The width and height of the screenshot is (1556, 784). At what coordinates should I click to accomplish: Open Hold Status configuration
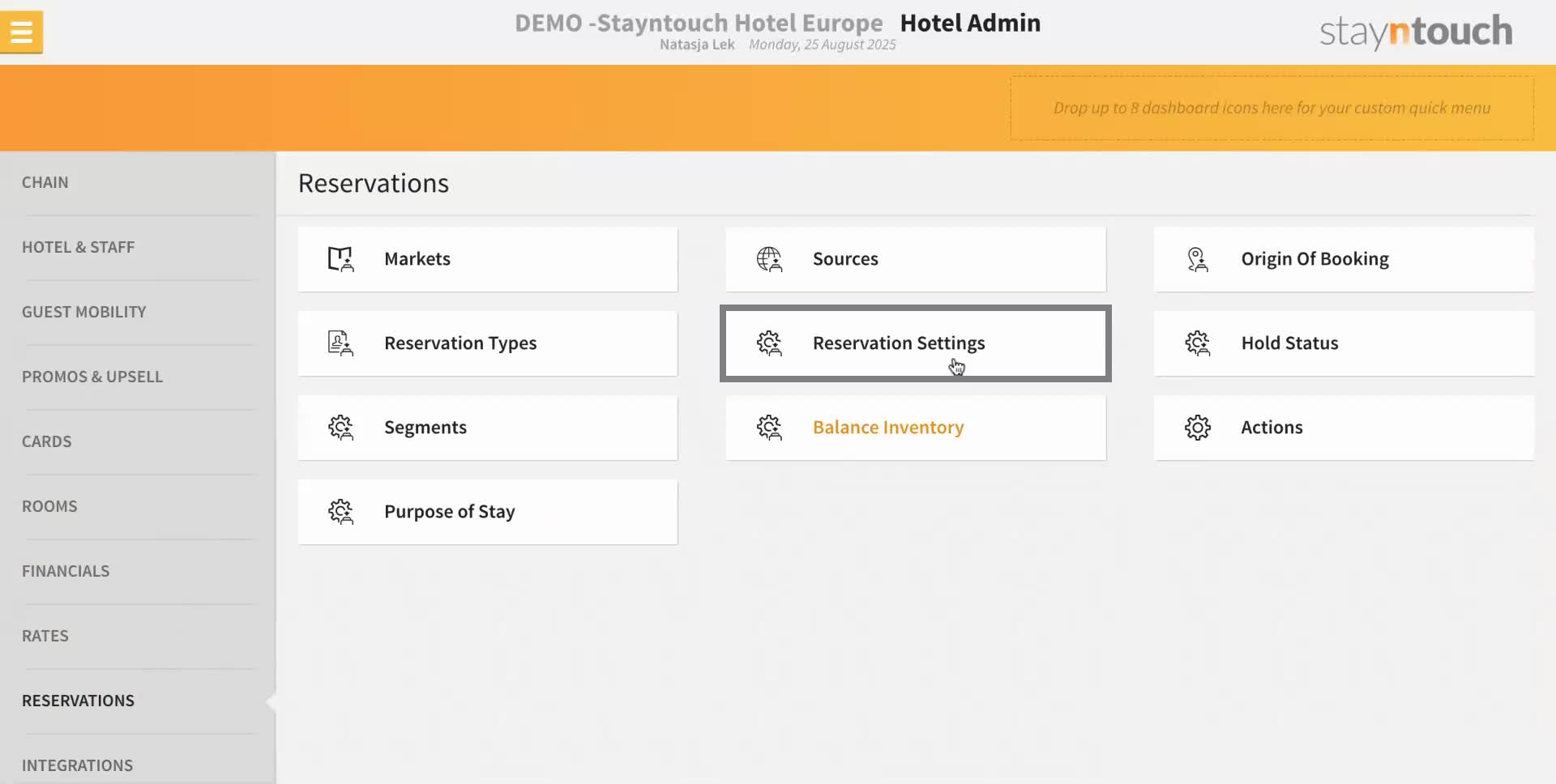(x=1344, y=343)
